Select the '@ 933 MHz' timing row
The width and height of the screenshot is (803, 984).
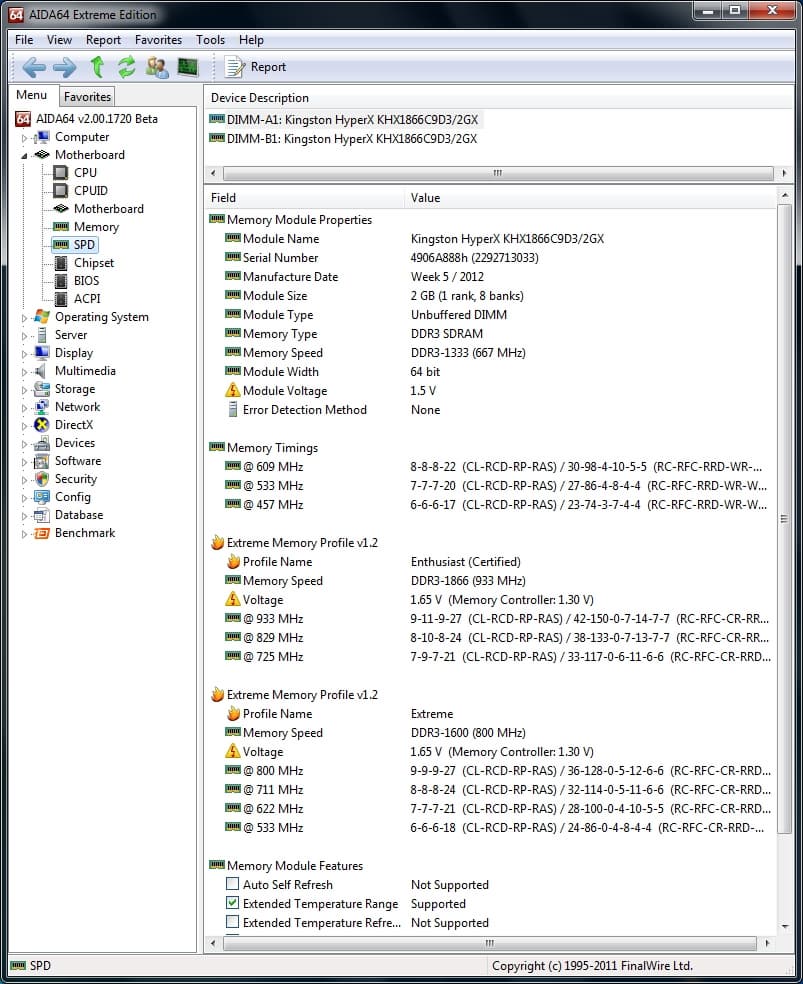point(491,619)
